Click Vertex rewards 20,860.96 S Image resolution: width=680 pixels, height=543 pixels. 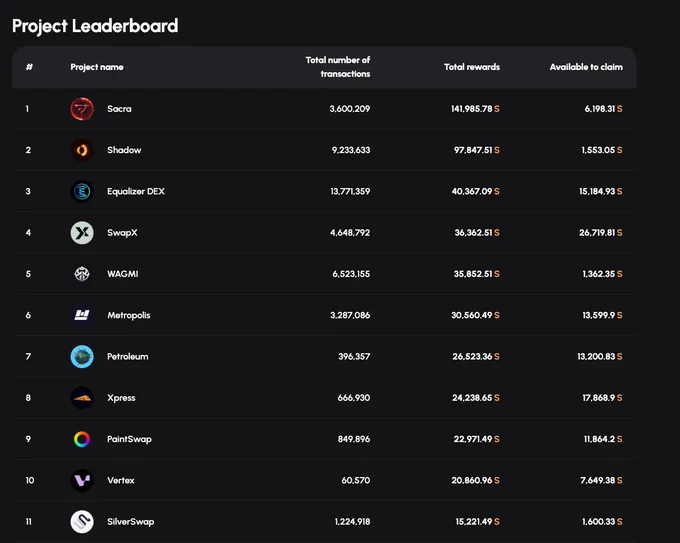tap(475, 481)
